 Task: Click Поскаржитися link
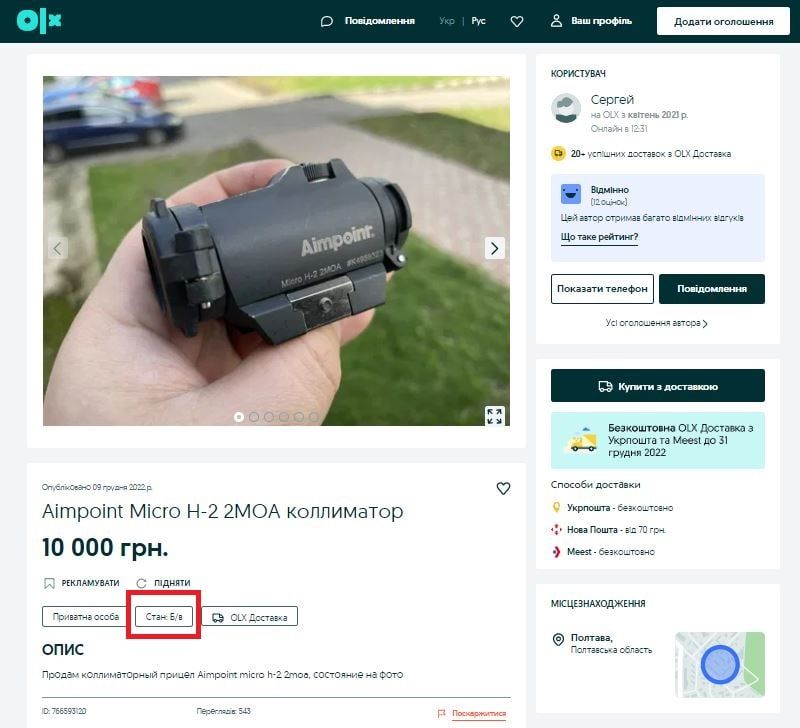pos(479,713)
